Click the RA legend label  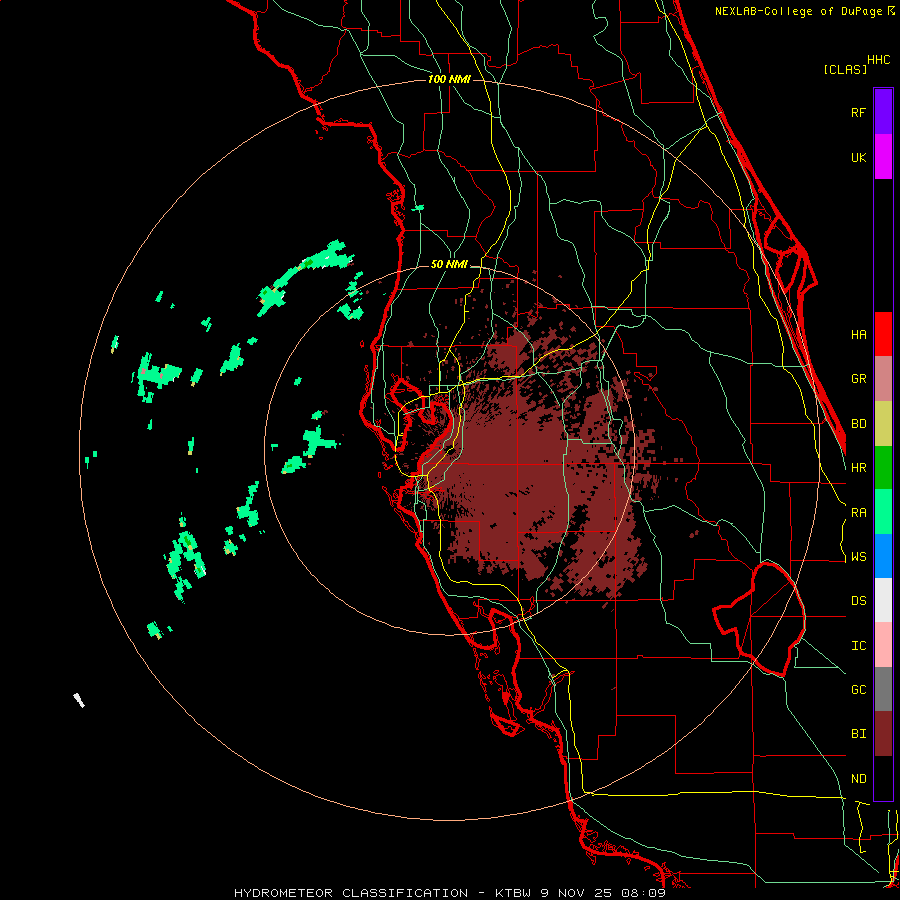pos(858,513)
